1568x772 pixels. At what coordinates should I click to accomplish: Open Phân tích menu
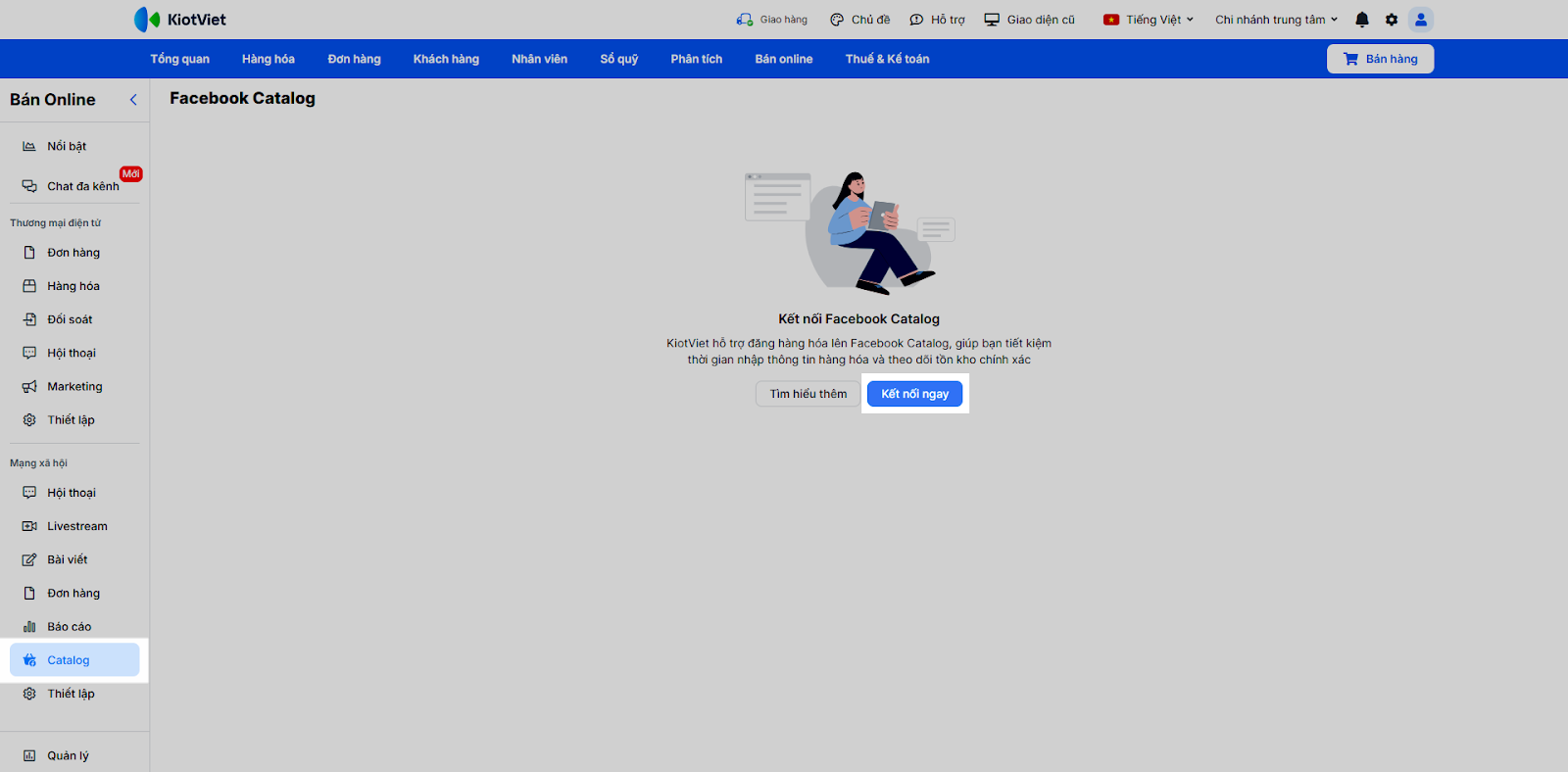[x=697, y=59]
